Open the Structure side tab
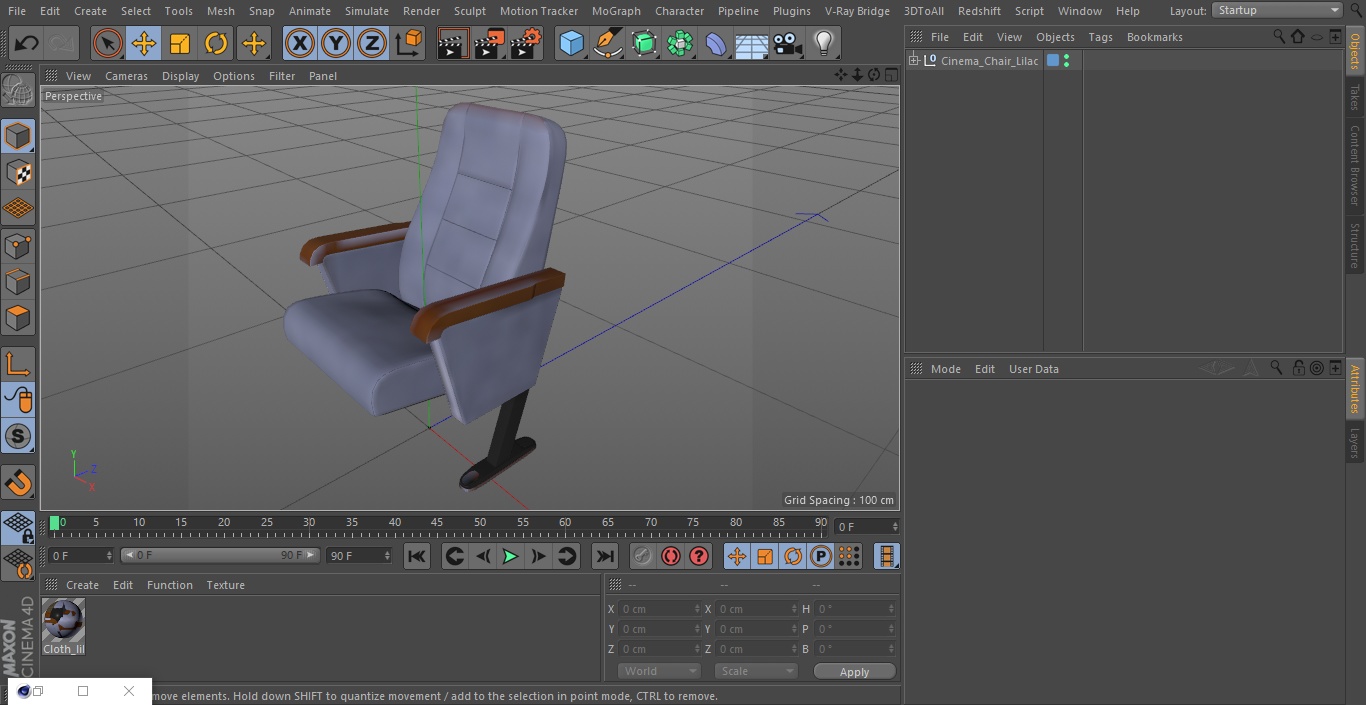The image size is (1366, 705). point(1355,245)
